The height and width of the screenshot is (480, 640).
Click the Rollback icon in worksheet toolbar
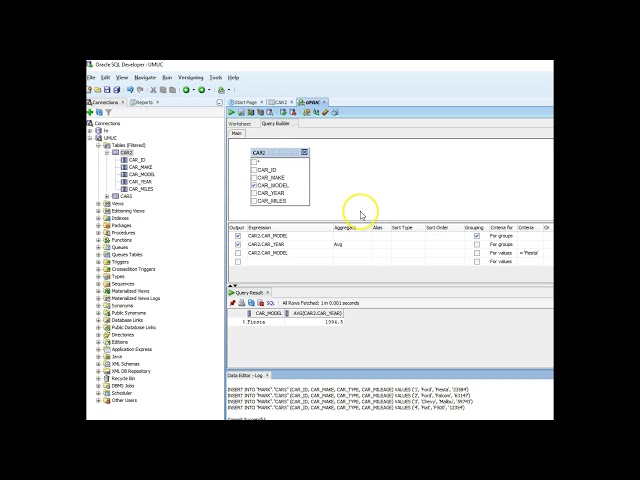pos(293,112)
